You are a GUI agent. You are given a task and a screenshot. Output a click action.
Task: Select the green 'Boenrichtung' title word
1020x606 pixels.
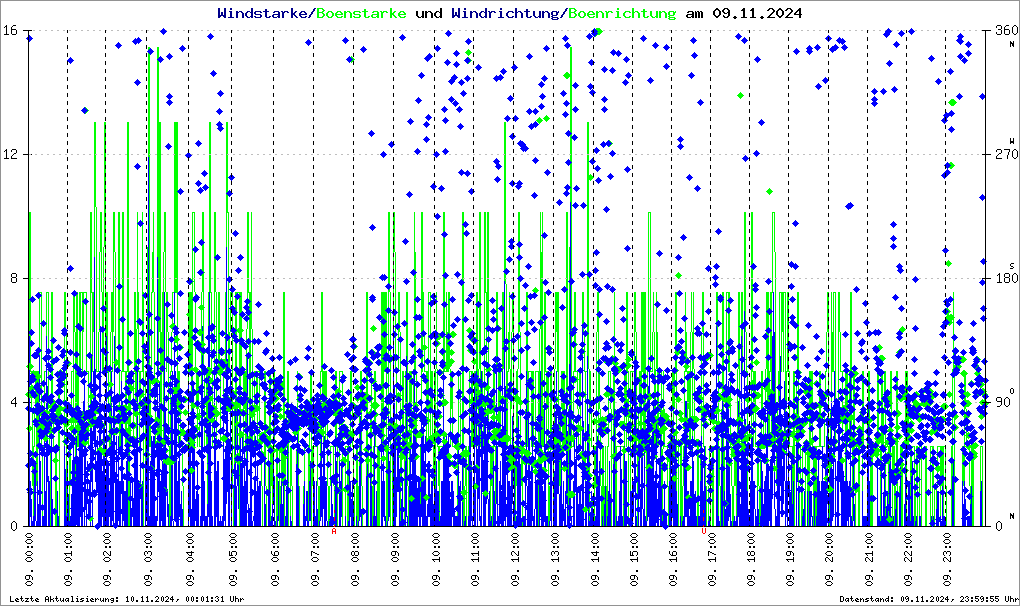[x=623, y=13]
